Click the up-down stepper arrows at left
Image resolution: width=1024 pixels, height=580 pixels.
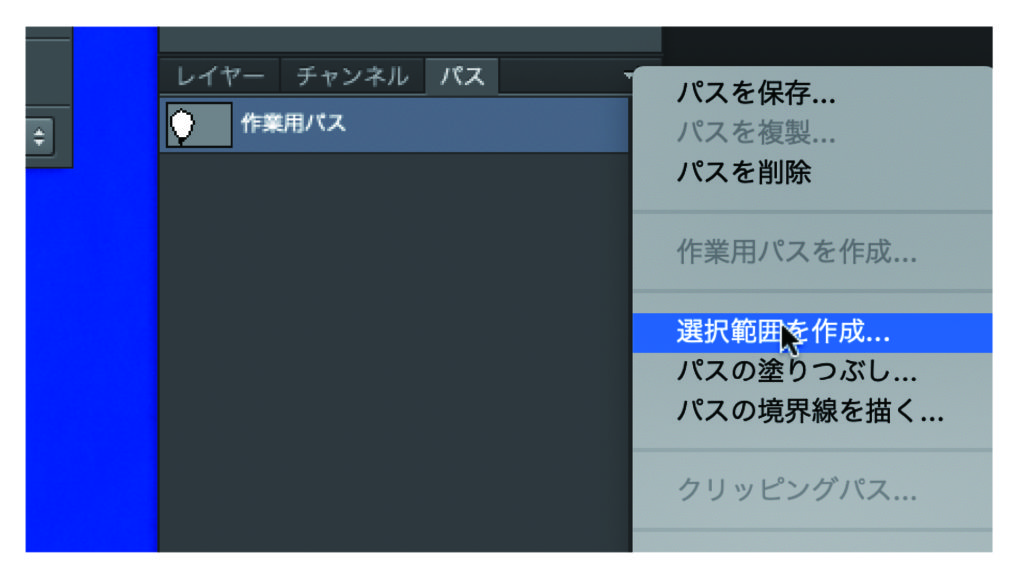[x=39, y=137]
